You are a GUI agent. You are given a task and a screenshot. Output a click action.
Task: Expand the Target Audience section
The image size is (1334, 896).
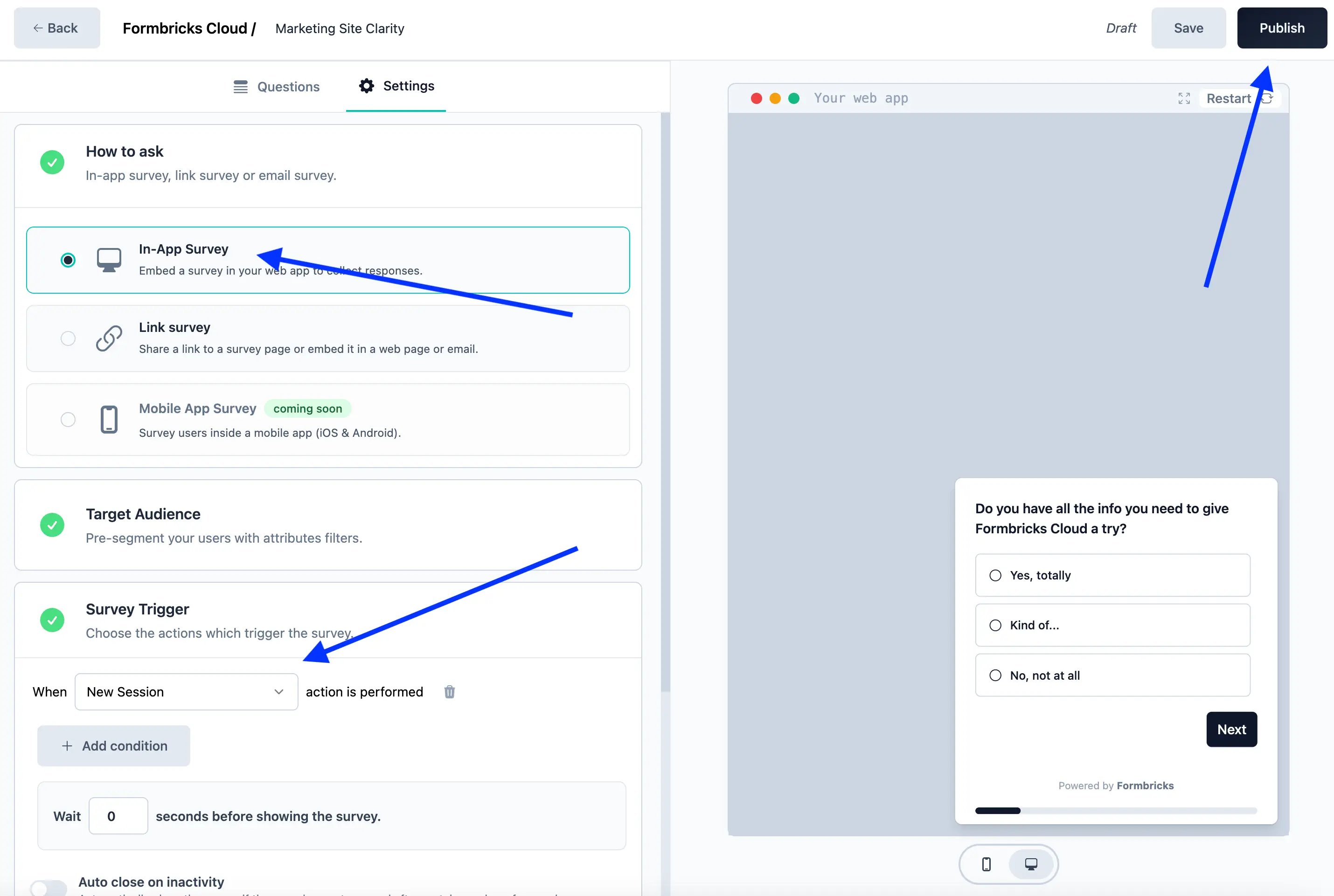click(x=327, y=524)
